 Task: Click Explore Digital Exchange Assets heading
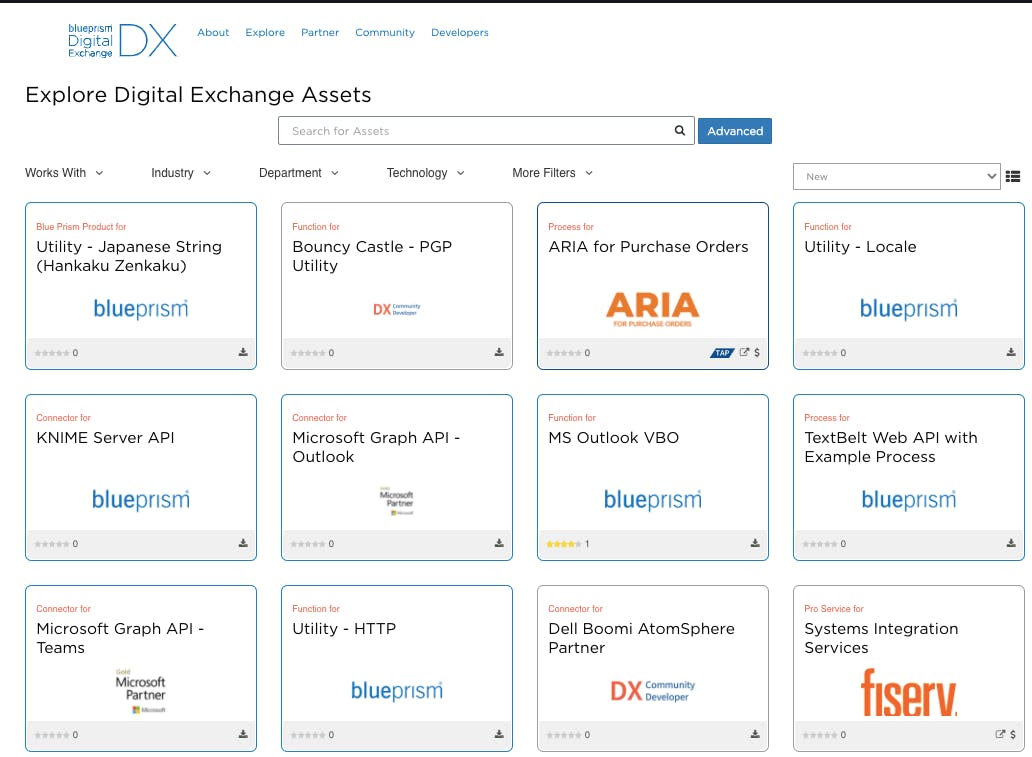point(198,95)
